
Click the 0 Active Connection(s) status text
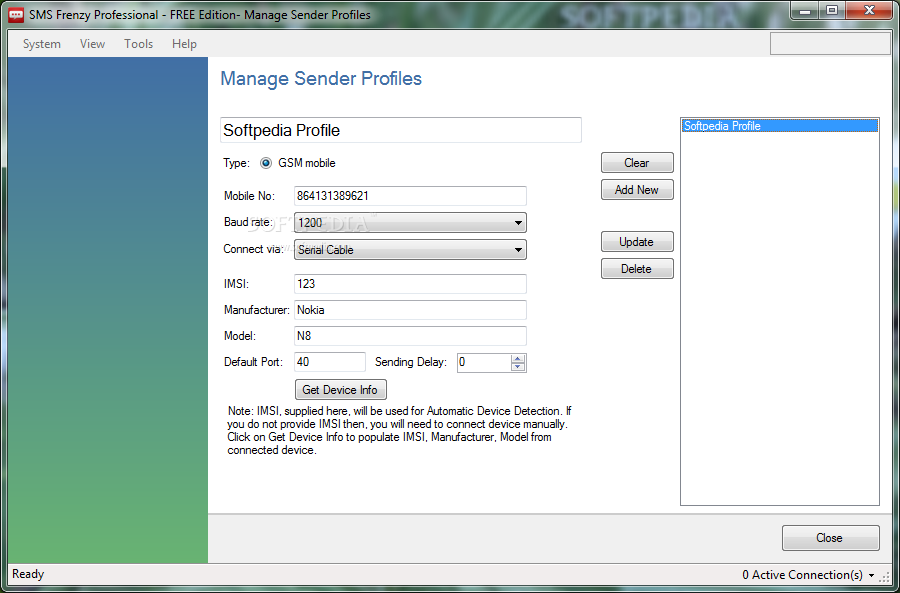click(802, 575)
